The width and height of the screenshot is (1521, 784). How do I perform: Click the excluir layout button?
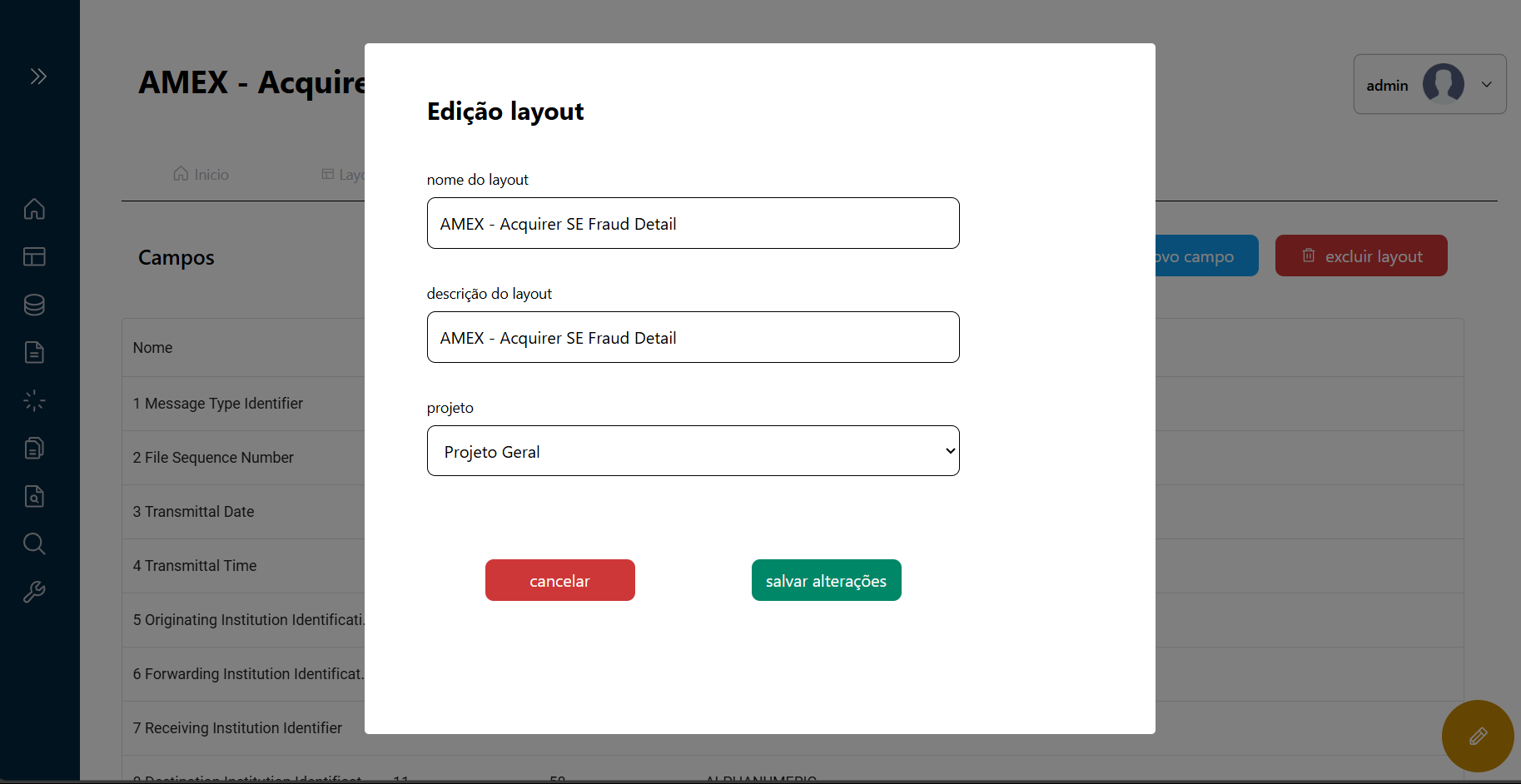coord(1360,256)
